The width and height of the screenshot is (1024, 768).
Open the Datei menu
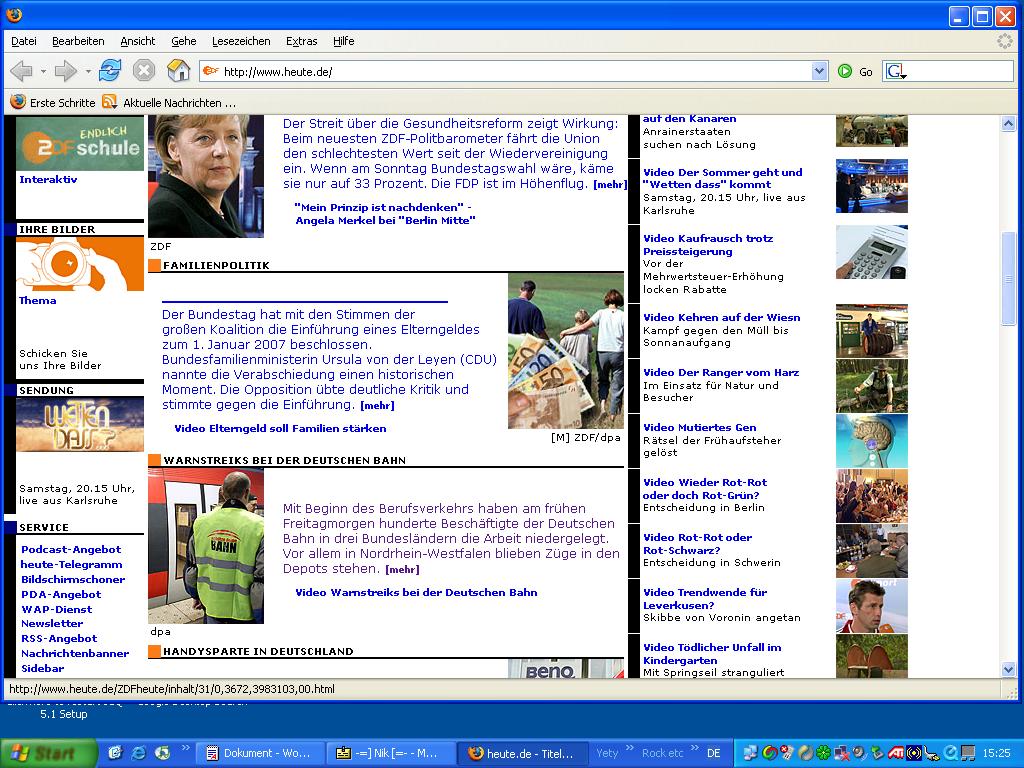pos(24,41)
